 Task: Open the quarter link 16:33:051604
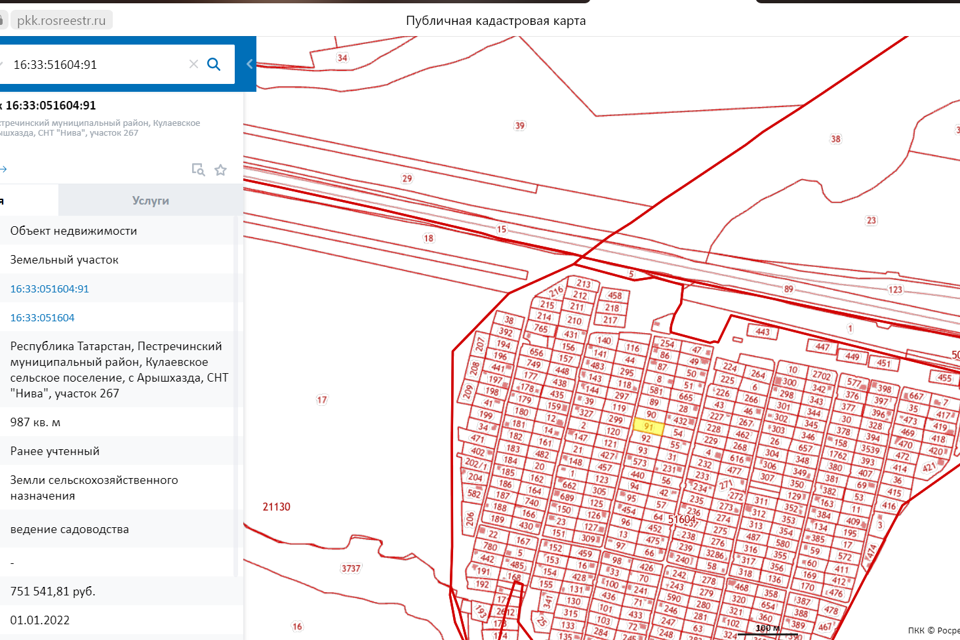click(42, 318)
